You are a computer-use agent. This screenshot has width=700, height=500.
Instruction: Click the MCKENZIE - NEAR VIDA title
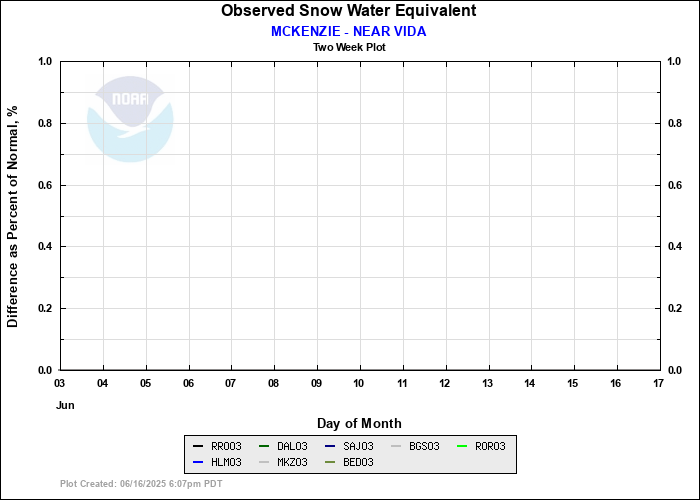(x=349, y=31)
